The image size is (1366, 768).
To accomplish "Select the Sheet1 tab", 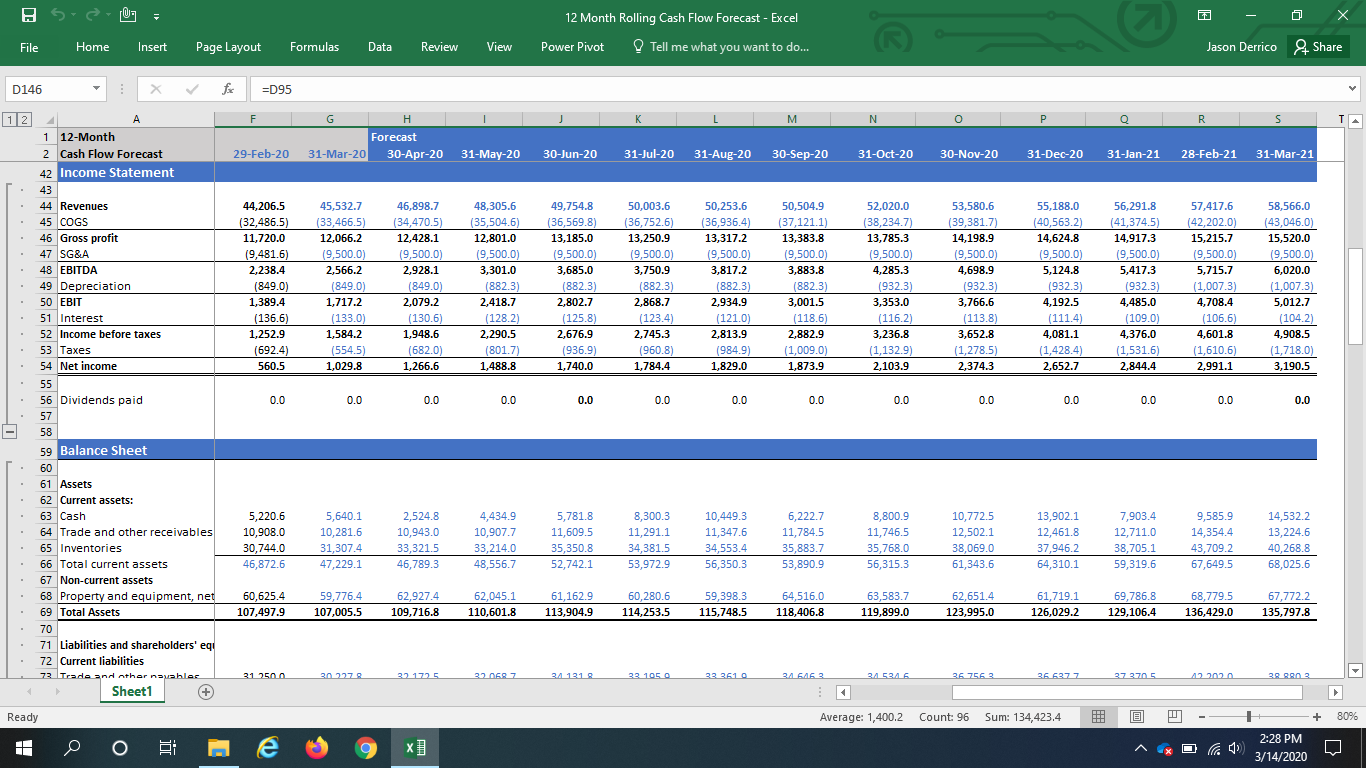I will tap(130, 691).
